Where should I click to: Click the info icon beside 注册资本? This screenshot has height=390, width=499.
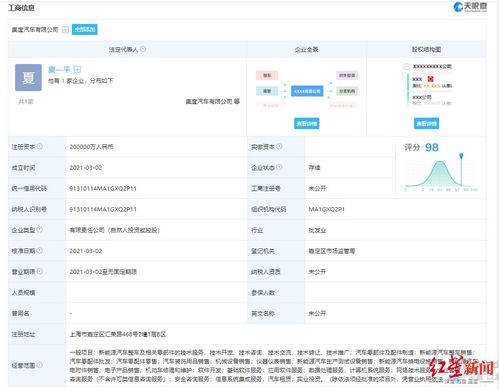pyautogui.click(x=39, y=146)
